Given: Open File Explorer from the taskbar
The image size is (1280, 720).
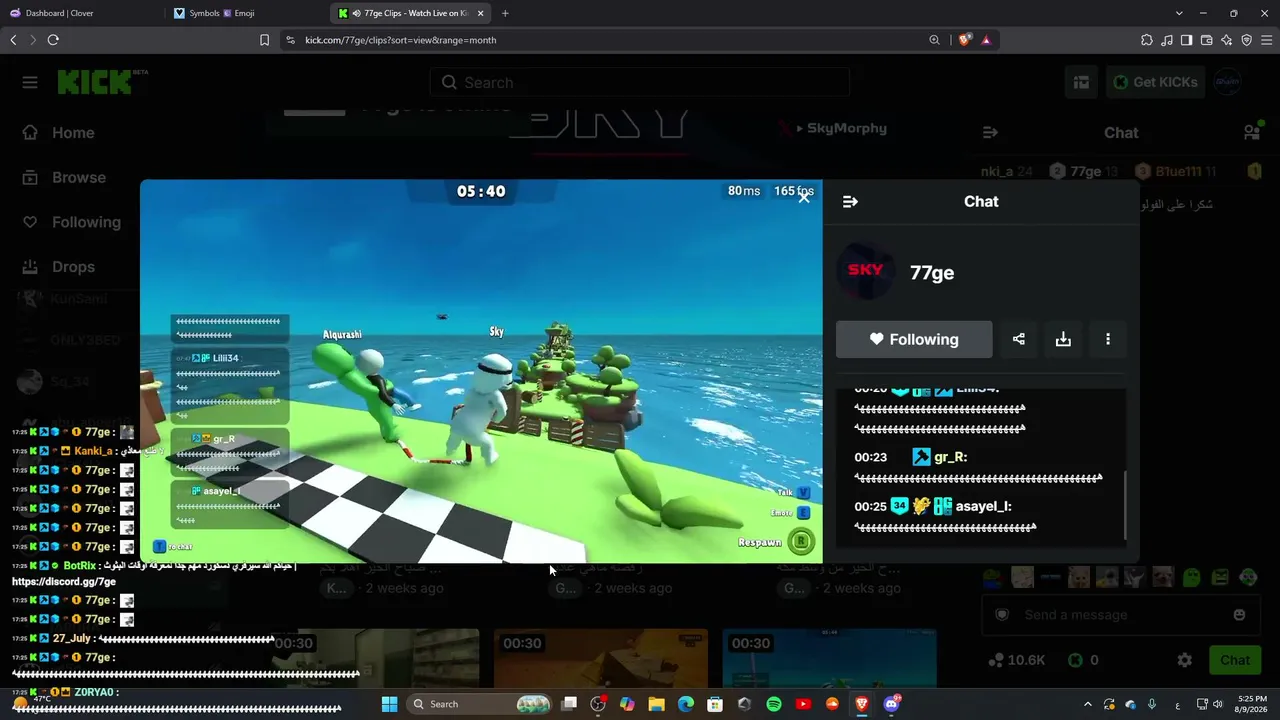Looking at the screenshot, I should click(x=656, y=704).
